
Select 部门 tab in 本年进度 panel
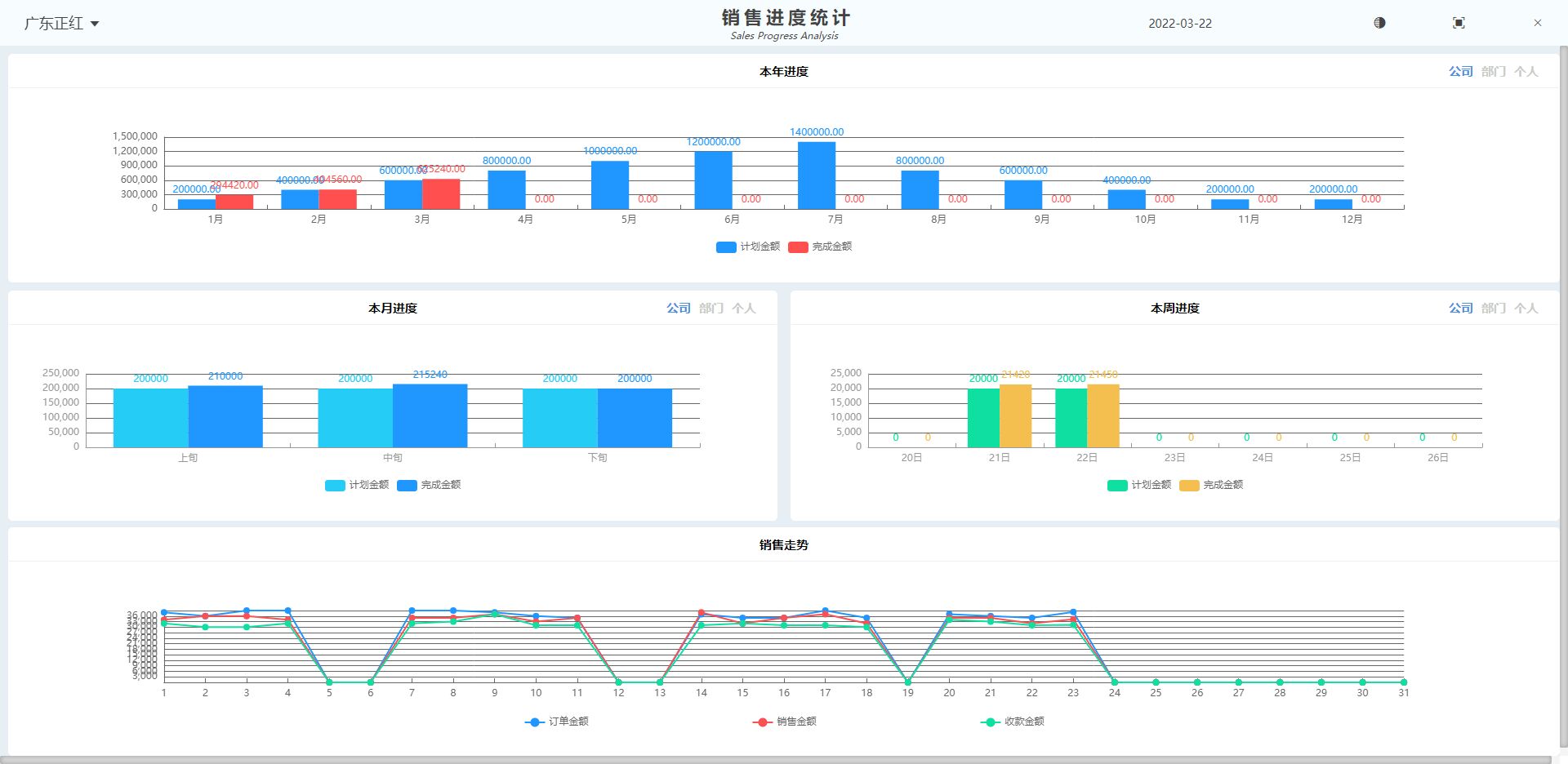1493,72
